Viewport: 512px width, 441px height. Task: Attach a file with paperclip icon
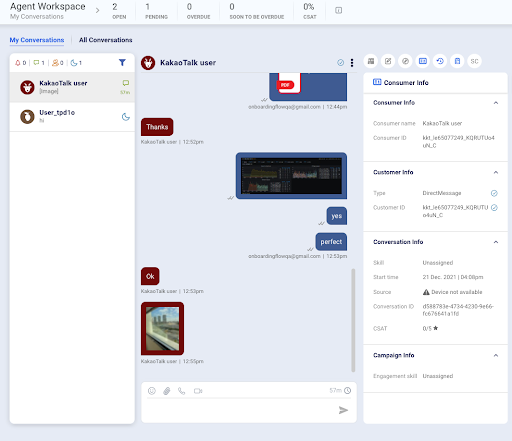pos(167,391)
